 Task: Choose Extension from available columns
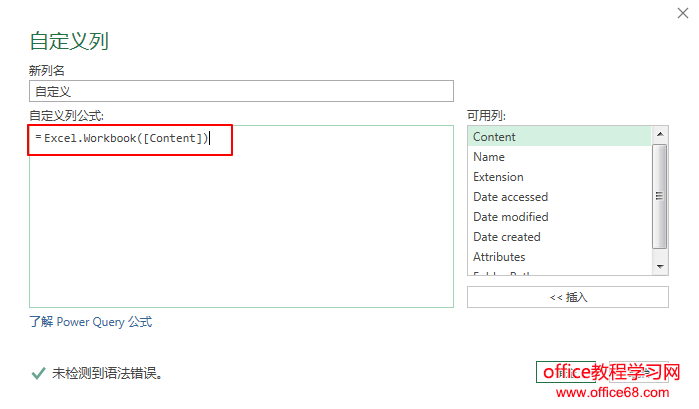pyautogui.click(x=498, y=177)
